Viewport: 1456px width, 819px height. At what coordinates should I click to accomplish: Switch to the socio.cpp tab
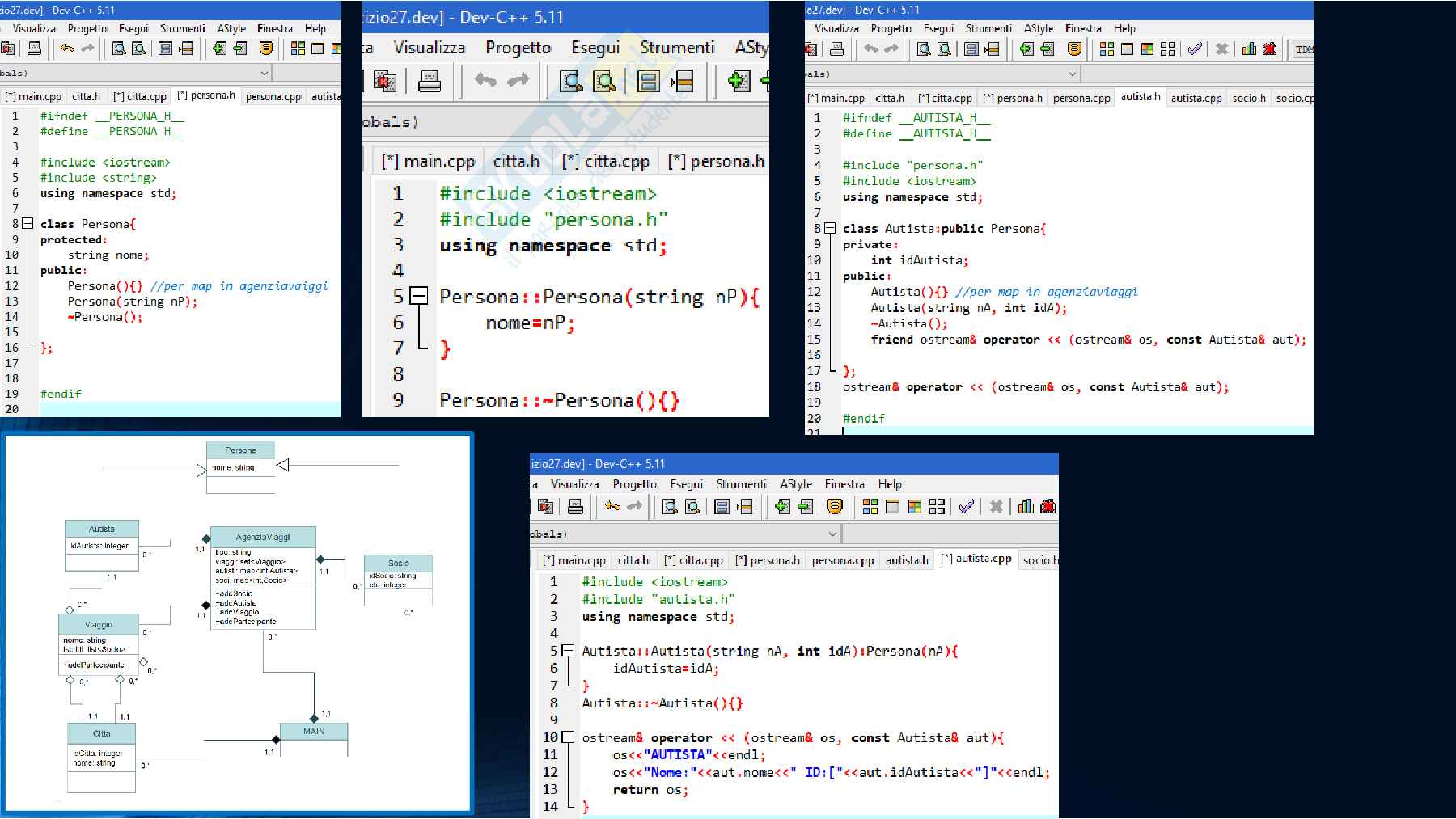[1293, 98]
